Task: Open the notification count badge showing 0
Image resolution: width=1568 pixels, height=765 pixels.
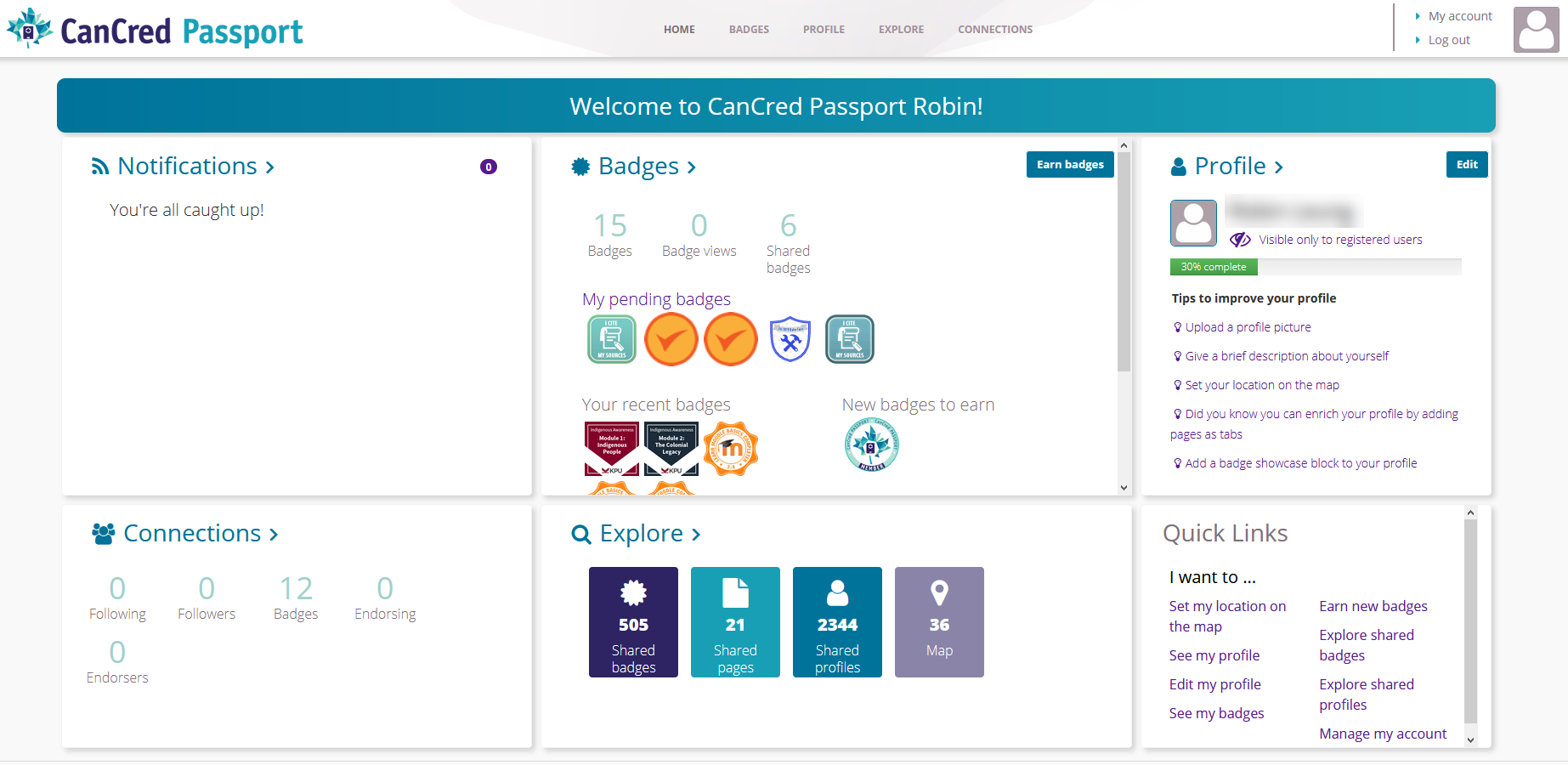Action: [x=489, y=167]
